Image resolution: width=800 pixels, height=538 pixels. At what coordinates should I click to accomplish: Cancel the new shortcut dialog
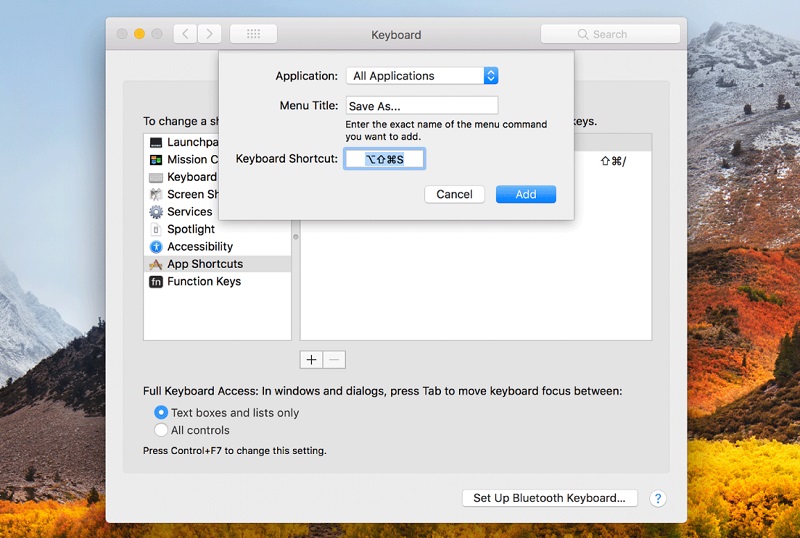[454, 194]
